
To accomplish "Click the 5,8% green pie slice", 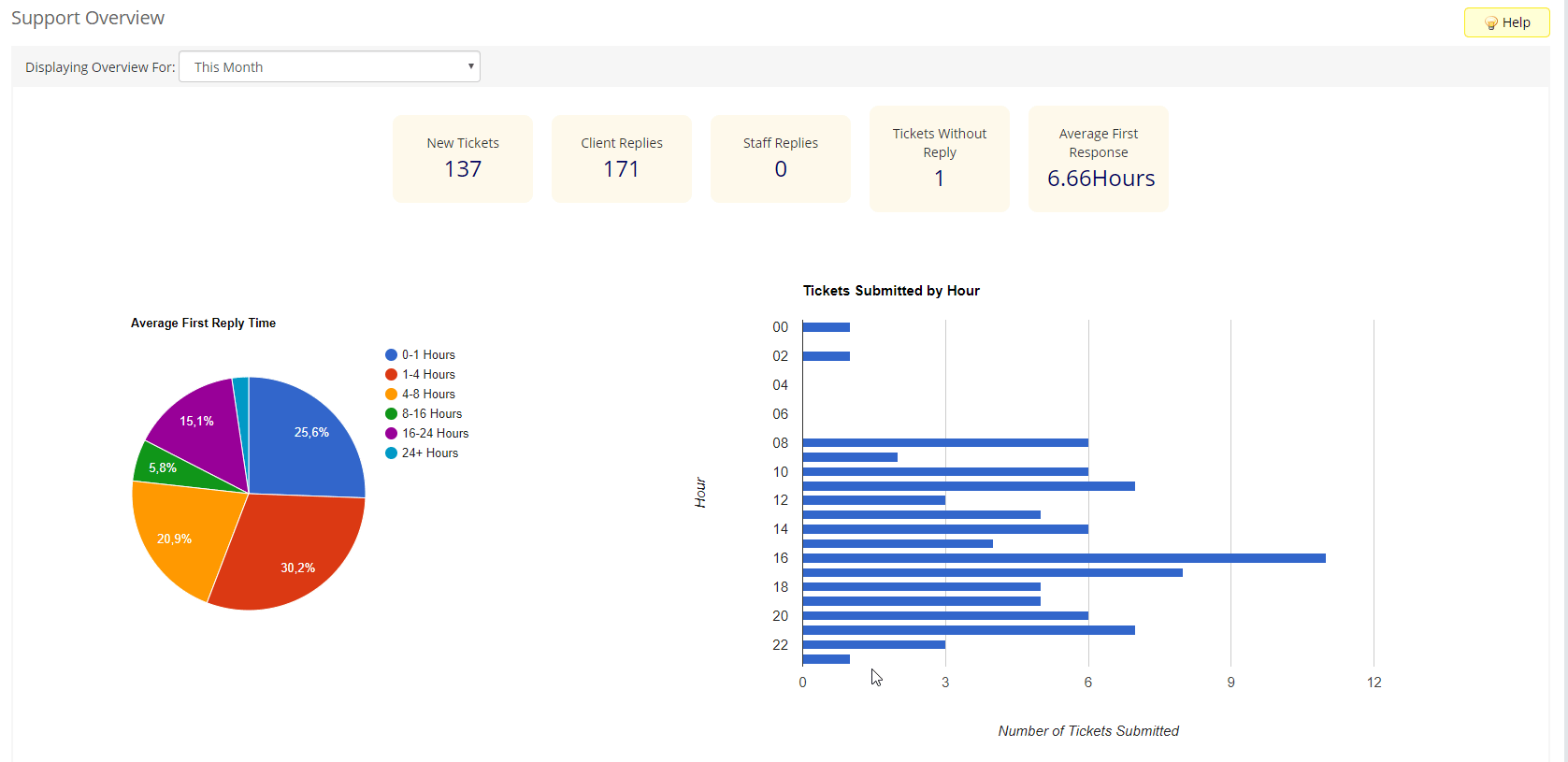I will point(159,467).
